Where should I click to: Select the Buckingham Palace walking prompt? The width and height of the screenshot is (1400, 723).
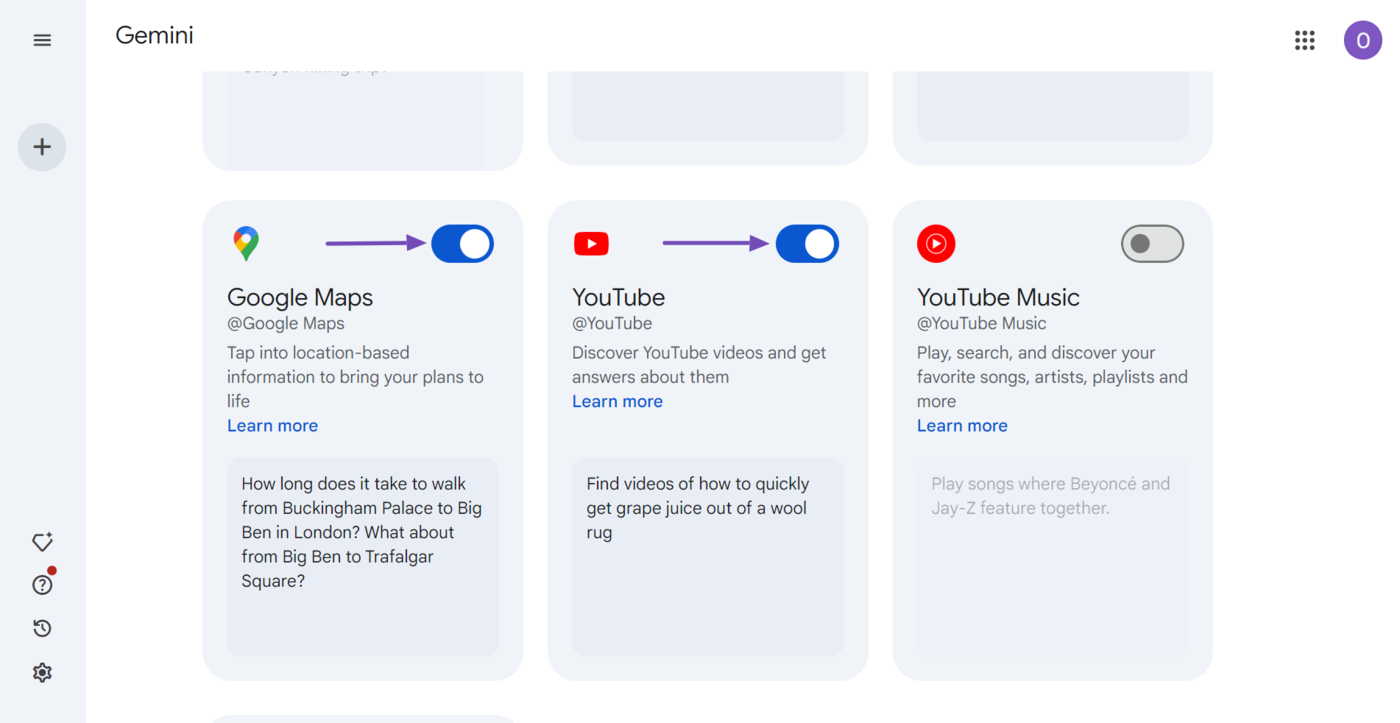[362, 557]
